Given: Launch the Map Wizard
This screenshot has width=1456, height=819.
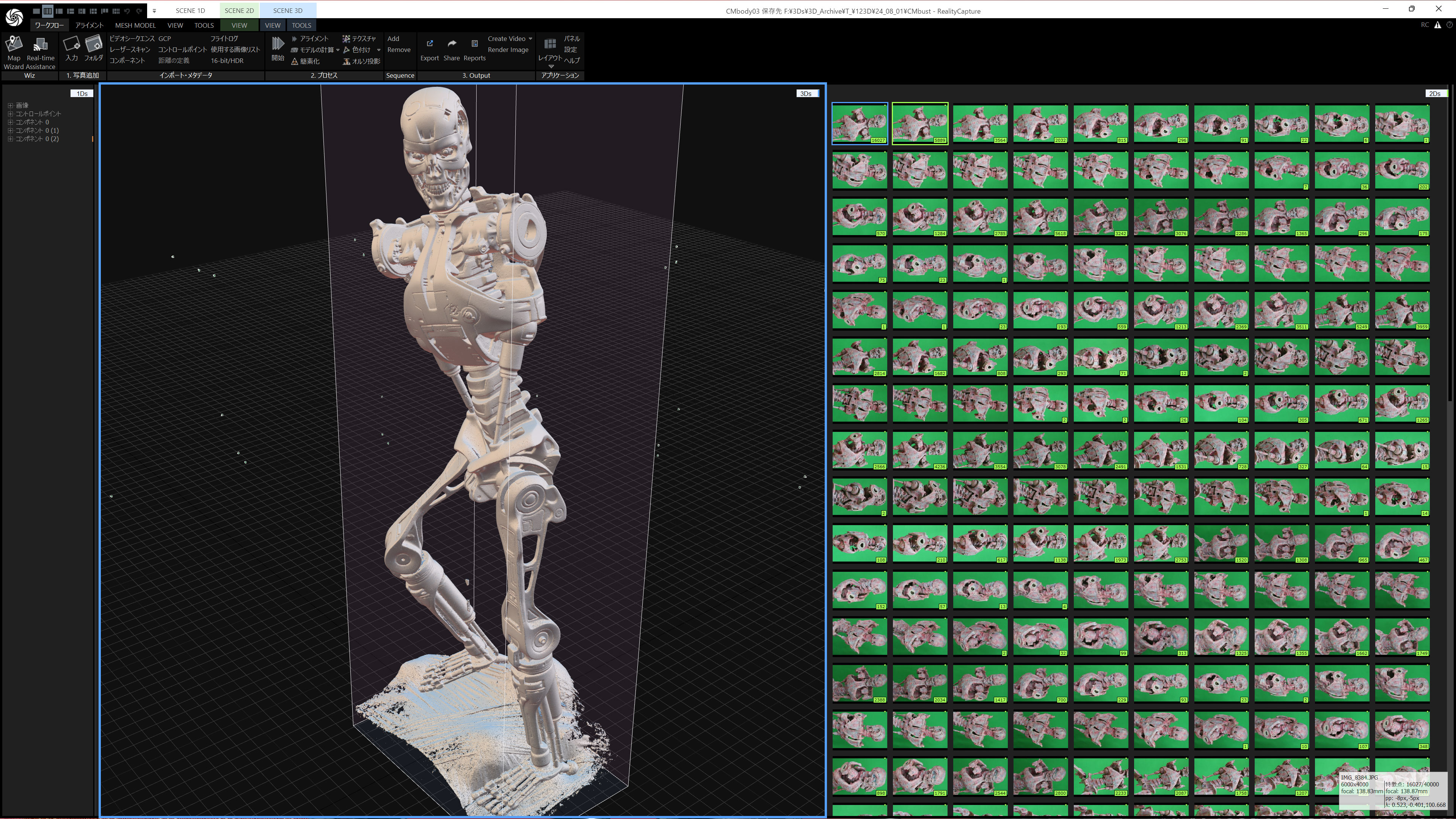Looking at the screenshot, I should pos(14,53).
